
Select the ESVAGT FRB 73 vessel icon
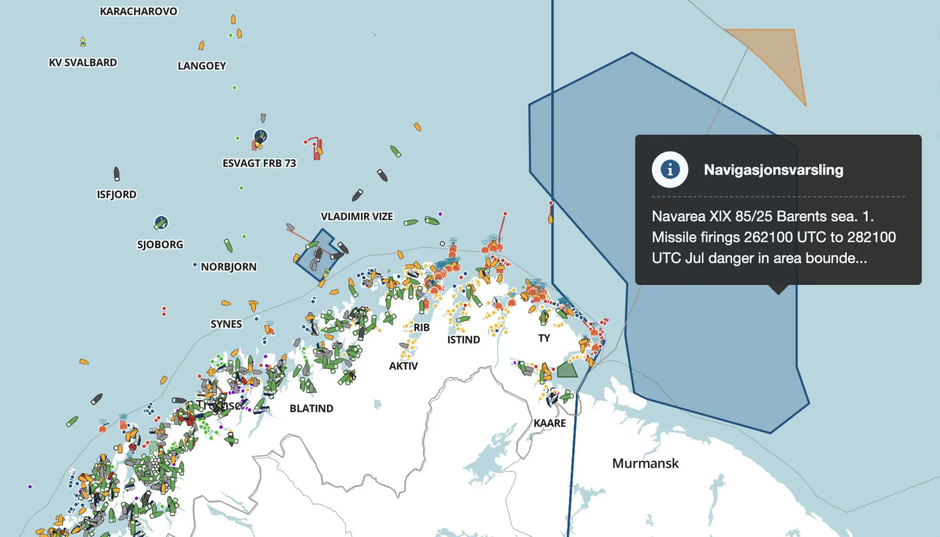pos(260,137)
